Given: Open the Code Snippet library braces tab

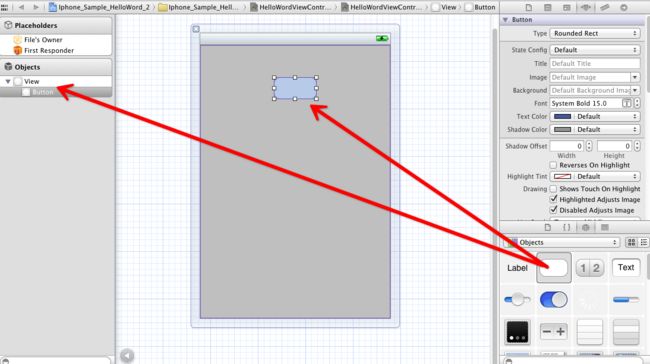Looking at the screenshot, I should (x=566, y=227).
